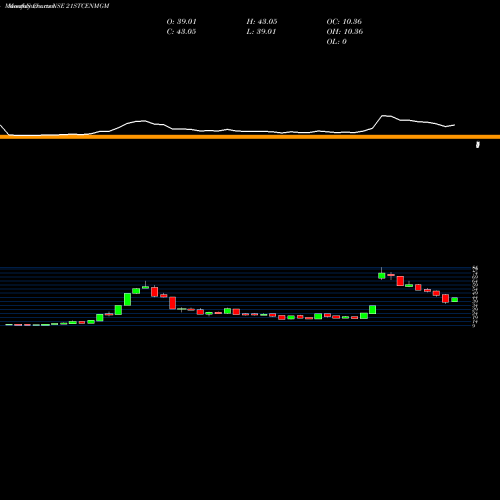The width and height of the screenshot is (500, 500).
Task: Click the low price value L: 39.01
Action: tap(261, 32)
